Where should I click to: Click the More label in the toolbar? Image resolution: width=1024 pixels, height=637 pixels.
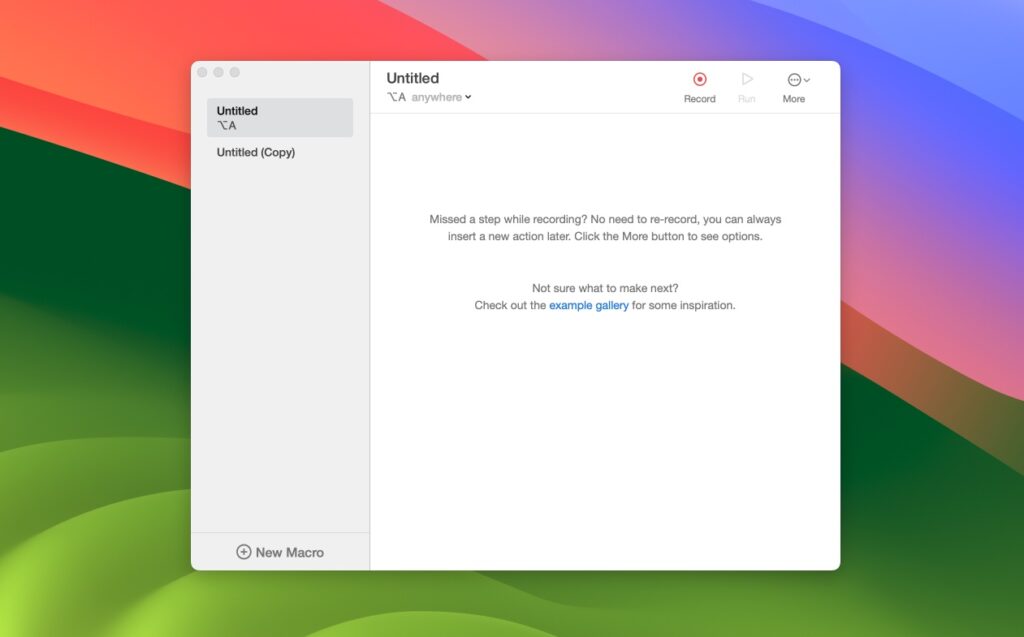[793, 98]
